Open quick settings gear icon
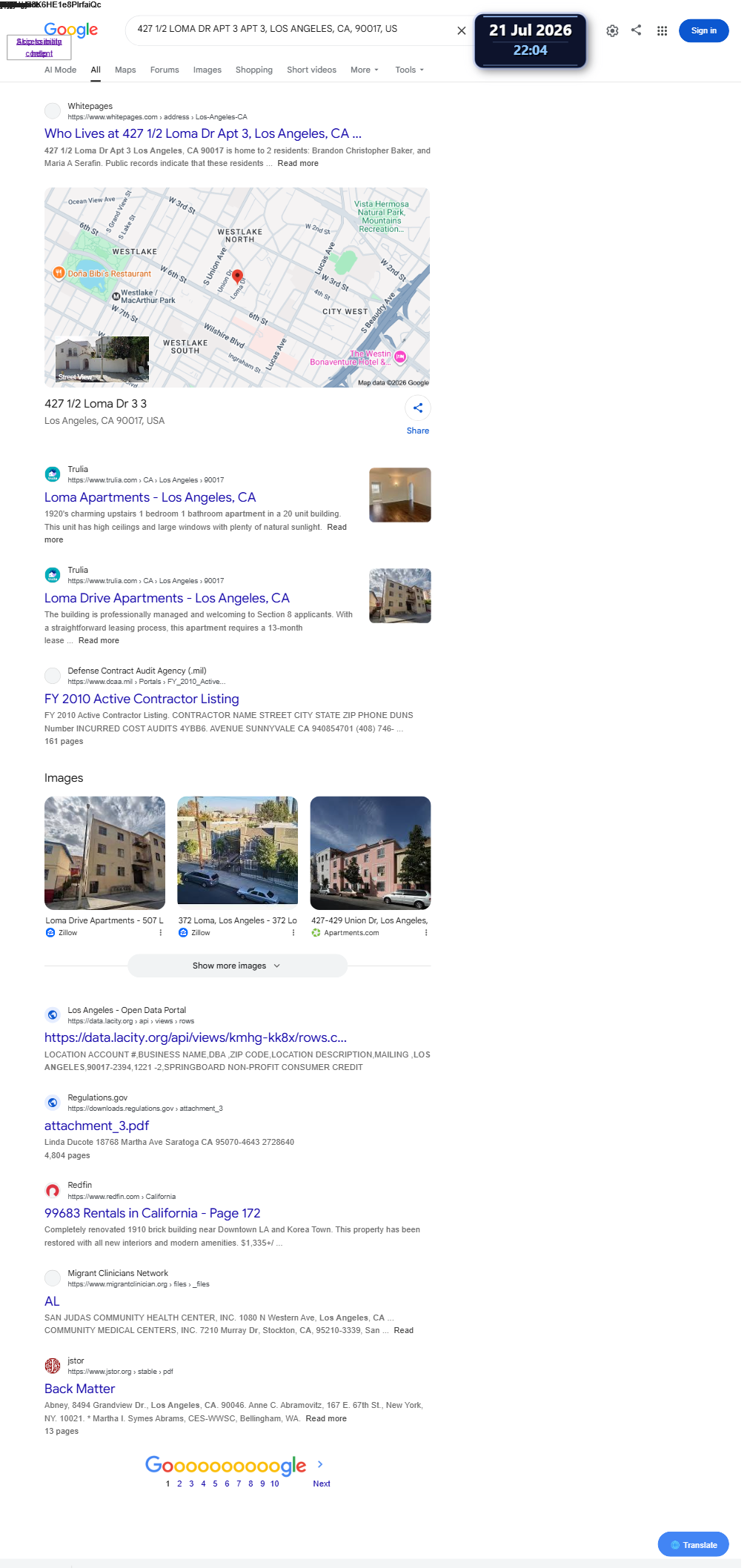The image size is (750, 1568). tap(612, 30)
